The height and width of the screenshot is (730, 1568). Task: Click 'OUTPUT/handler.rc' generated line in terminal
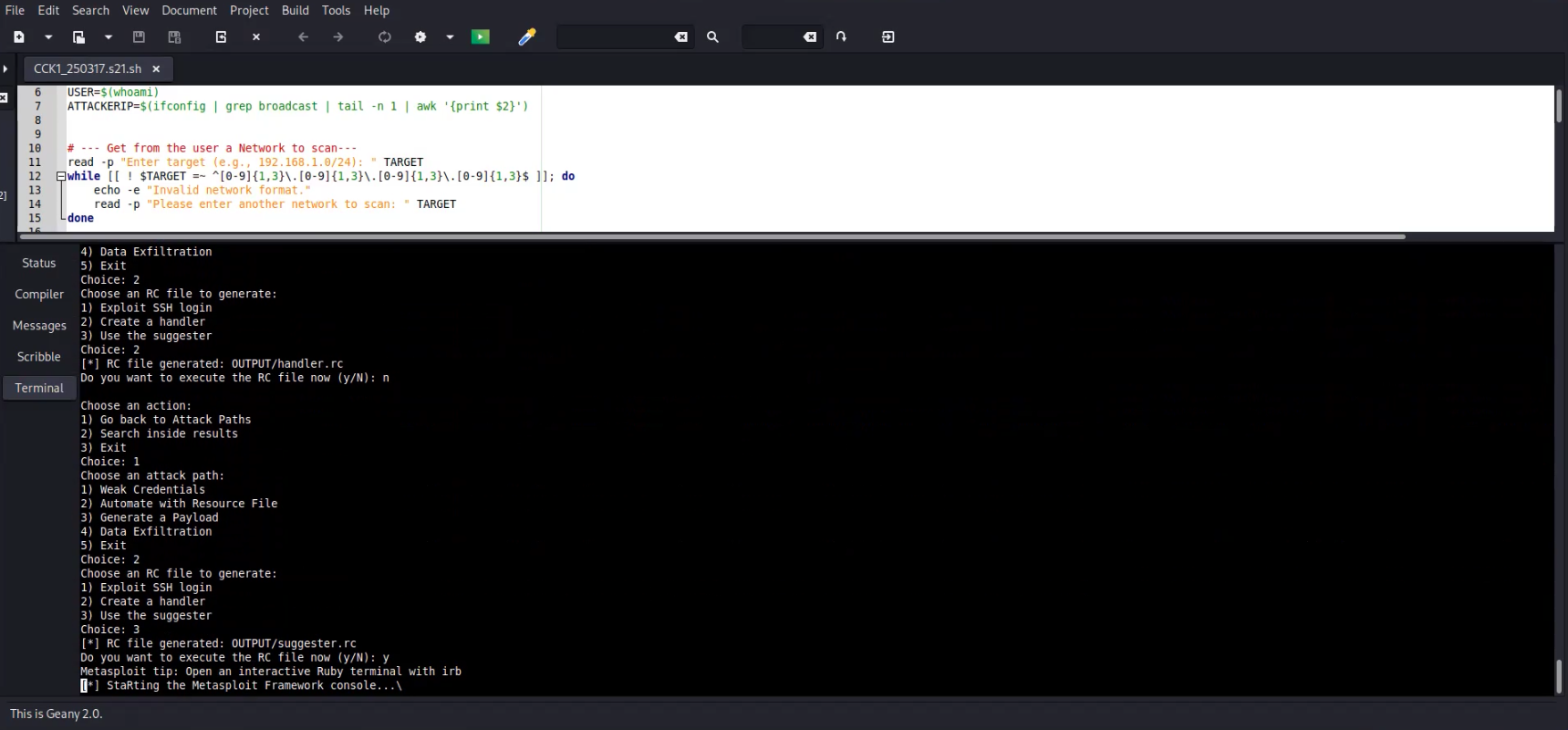(212, 363)
